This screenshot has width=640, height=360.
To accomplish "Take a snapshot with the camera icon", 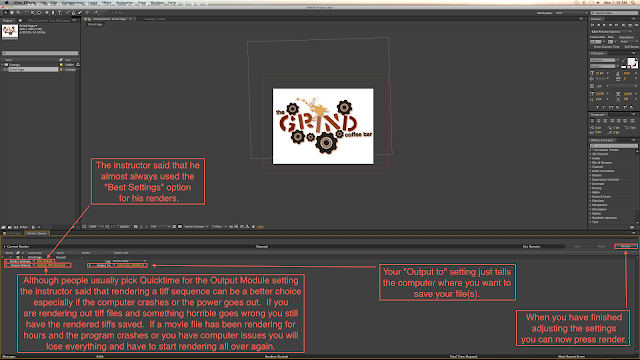I will pyautogui.click(x=136, y=227).
